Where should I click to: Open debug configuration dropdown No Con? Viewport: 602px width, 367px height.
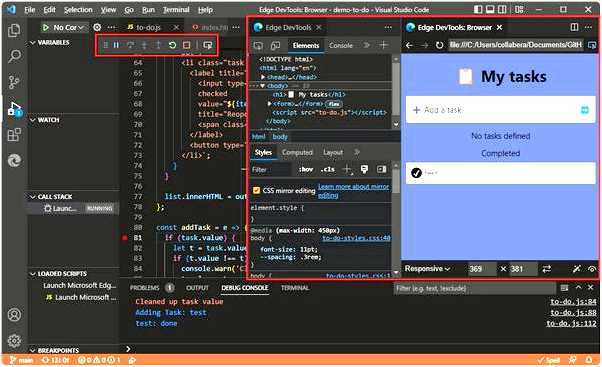point(68,27)
